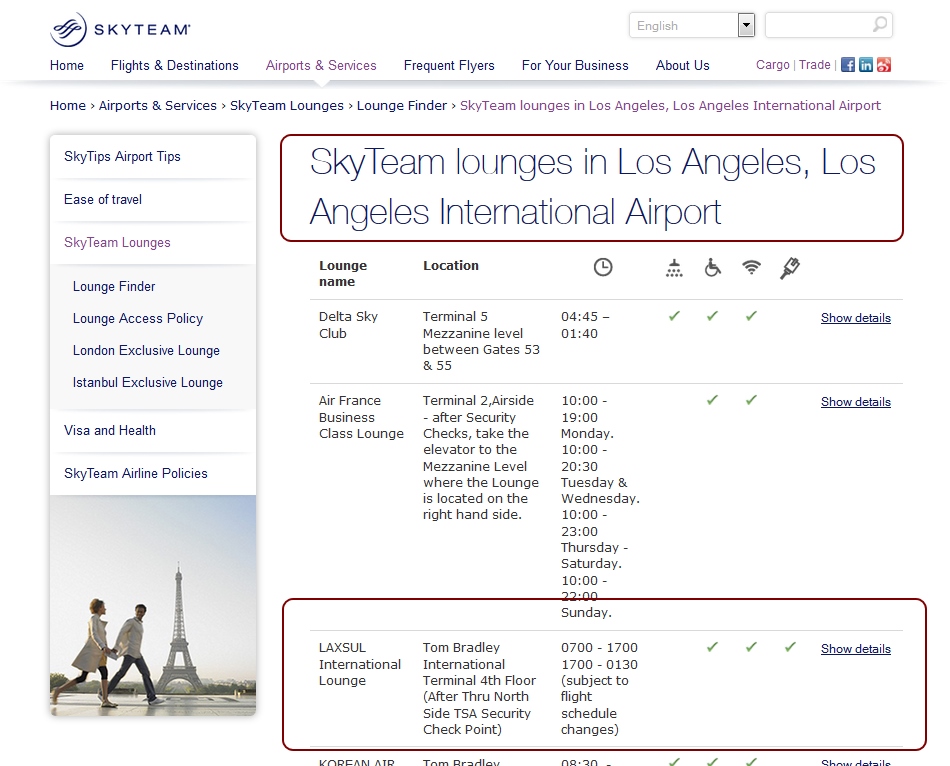Open the English language dropdown
Image resolution: width=950 pixels, height=766 pixels.
point(685,24)
